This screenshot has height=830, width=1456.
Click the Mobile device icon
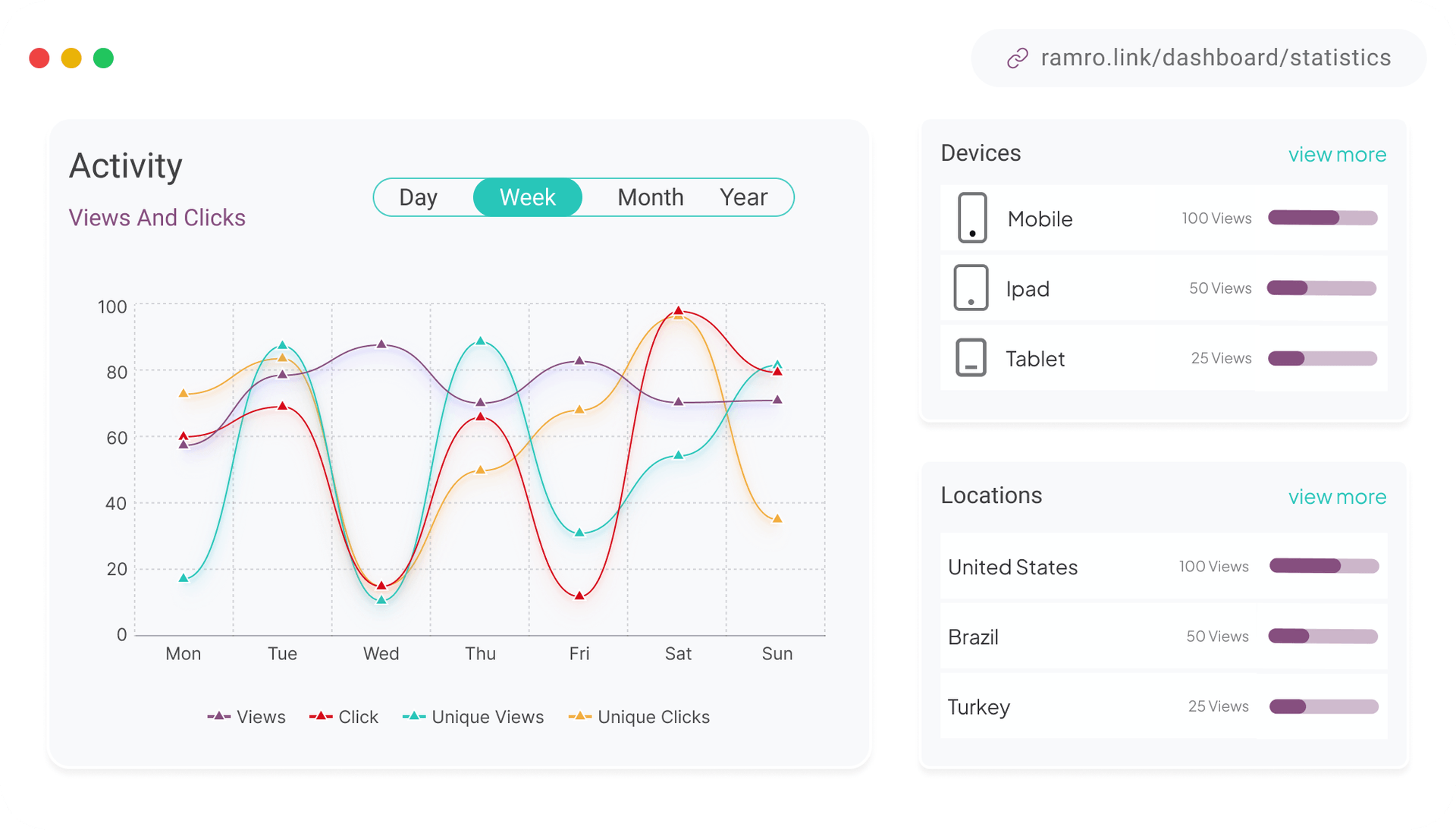[972, 218]
